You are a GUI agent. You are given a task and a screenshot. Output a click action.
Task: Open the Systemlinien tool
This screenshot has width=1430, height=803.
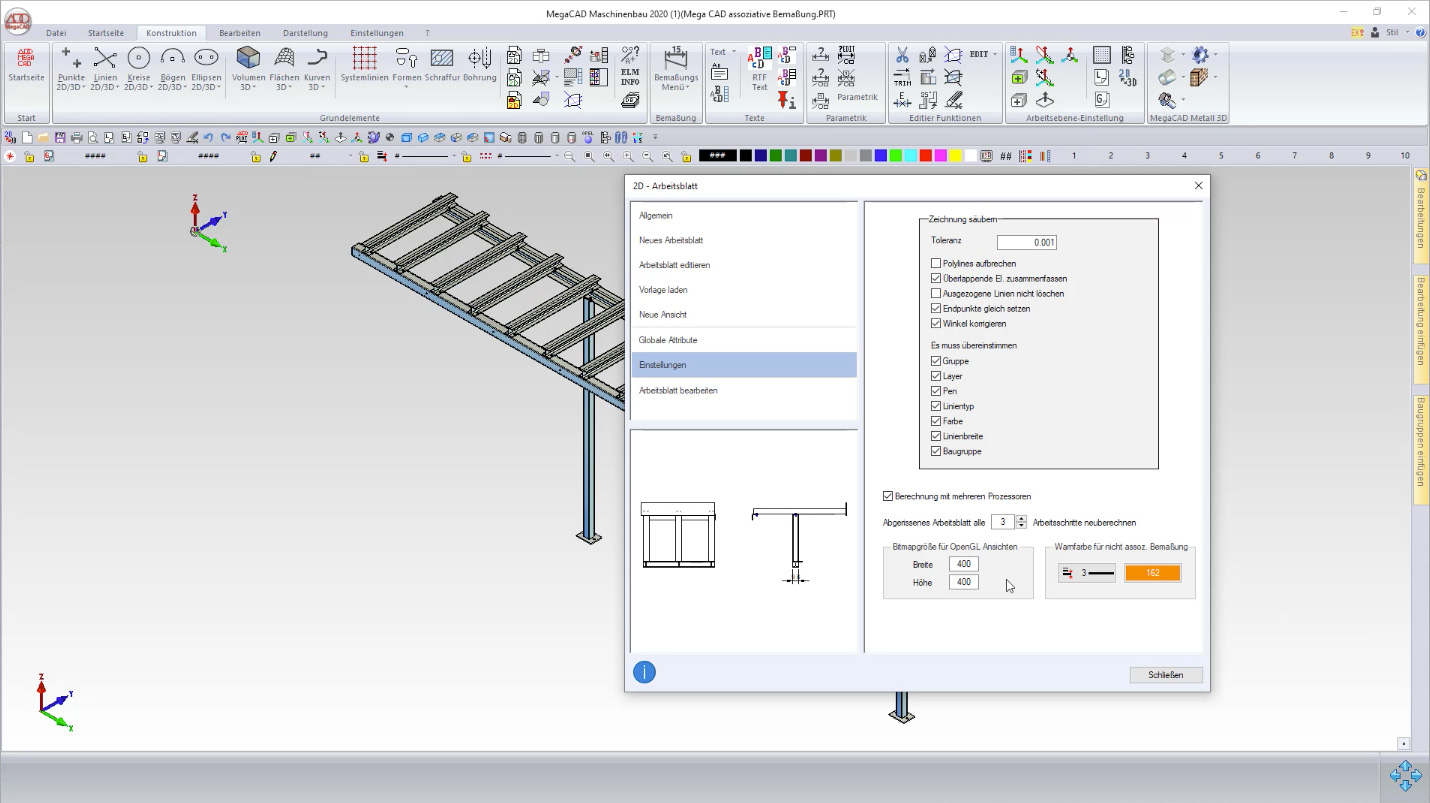(x=364, y=66)
